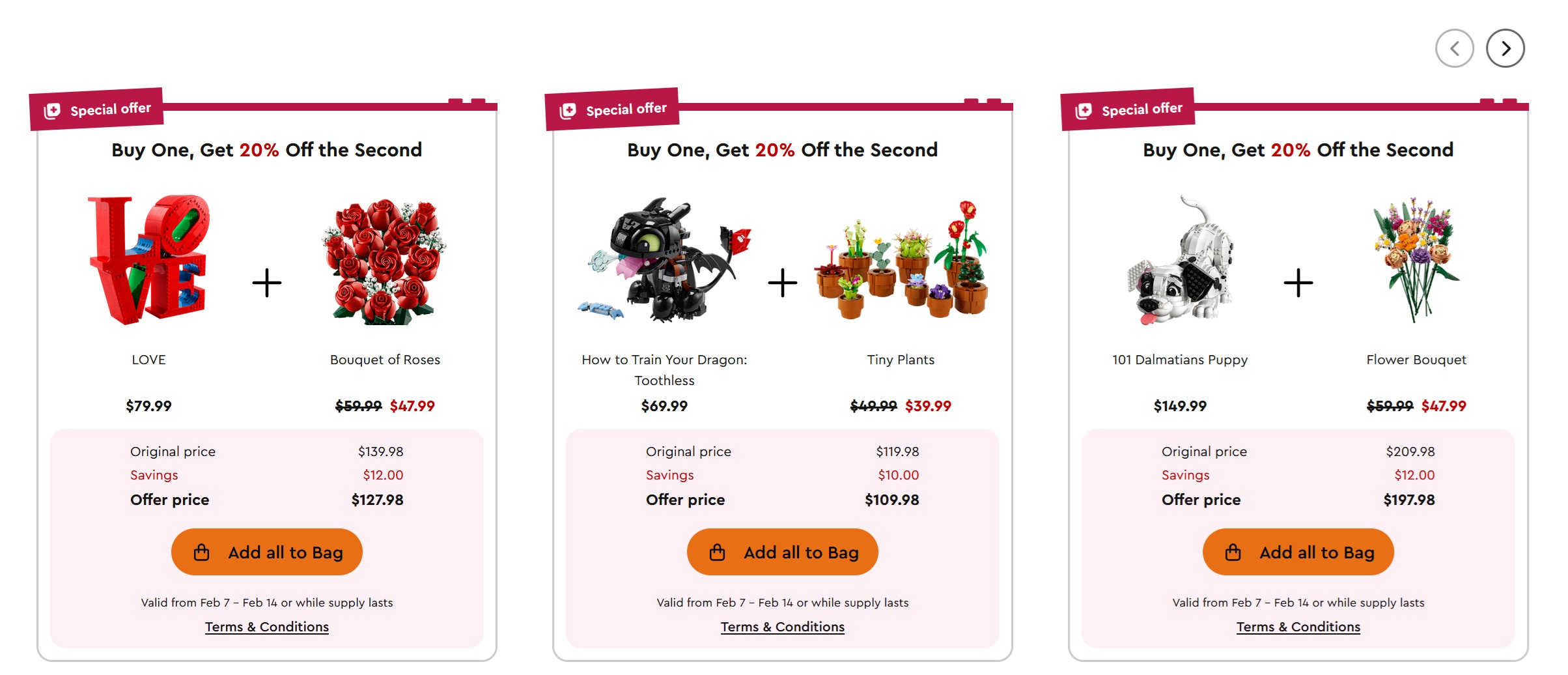Viewport: 1568px width, 675px height.
Task: Open Terms & Conditions for LOVE bundle
Action: (266, 627)
